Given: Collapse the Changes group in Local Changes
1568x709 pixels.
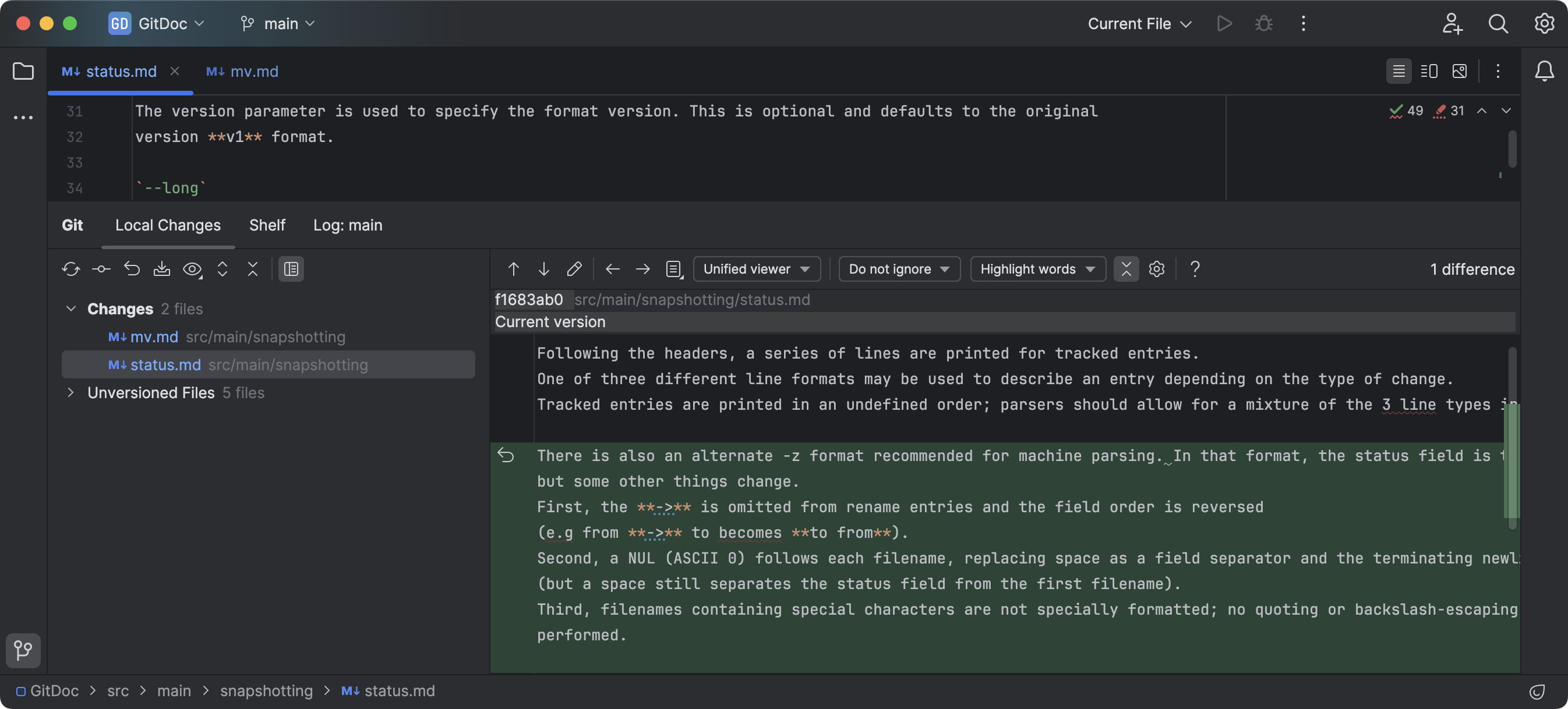Looking at the screenshot, I should coord(70,309).
